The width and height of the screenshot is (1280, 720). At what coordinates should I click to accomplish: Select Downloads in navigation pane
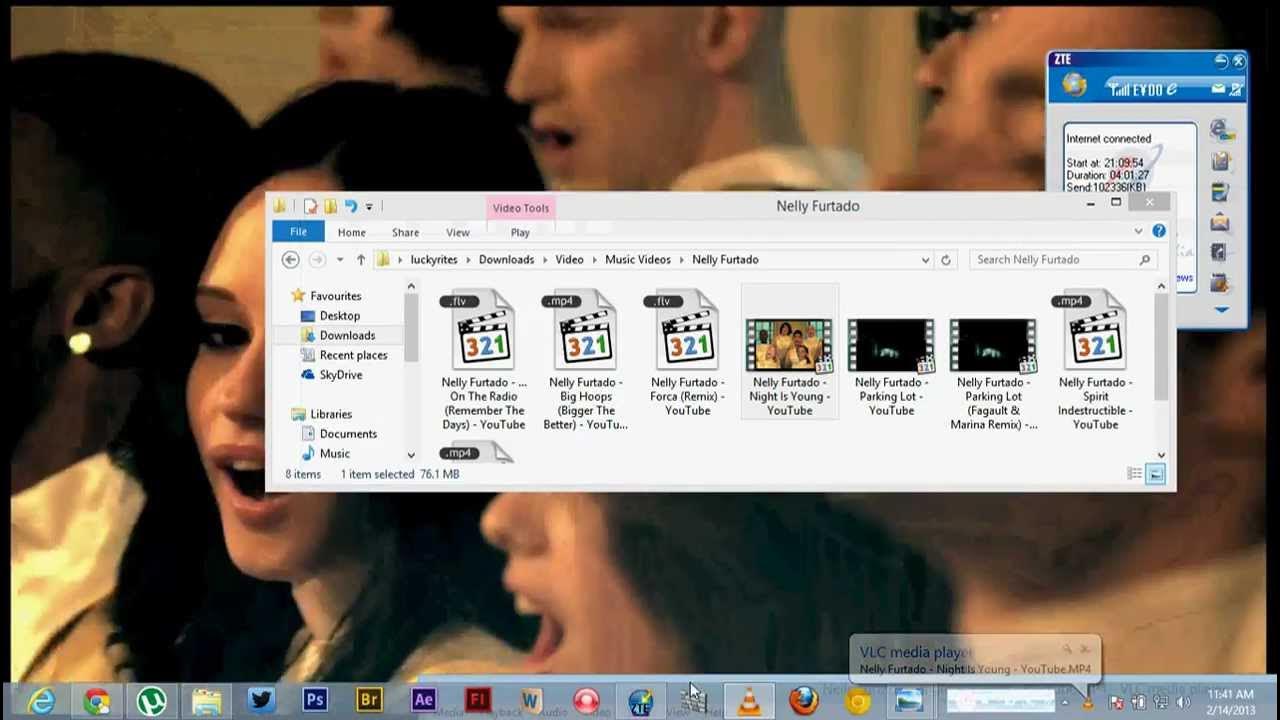click(x=347, y=335)
